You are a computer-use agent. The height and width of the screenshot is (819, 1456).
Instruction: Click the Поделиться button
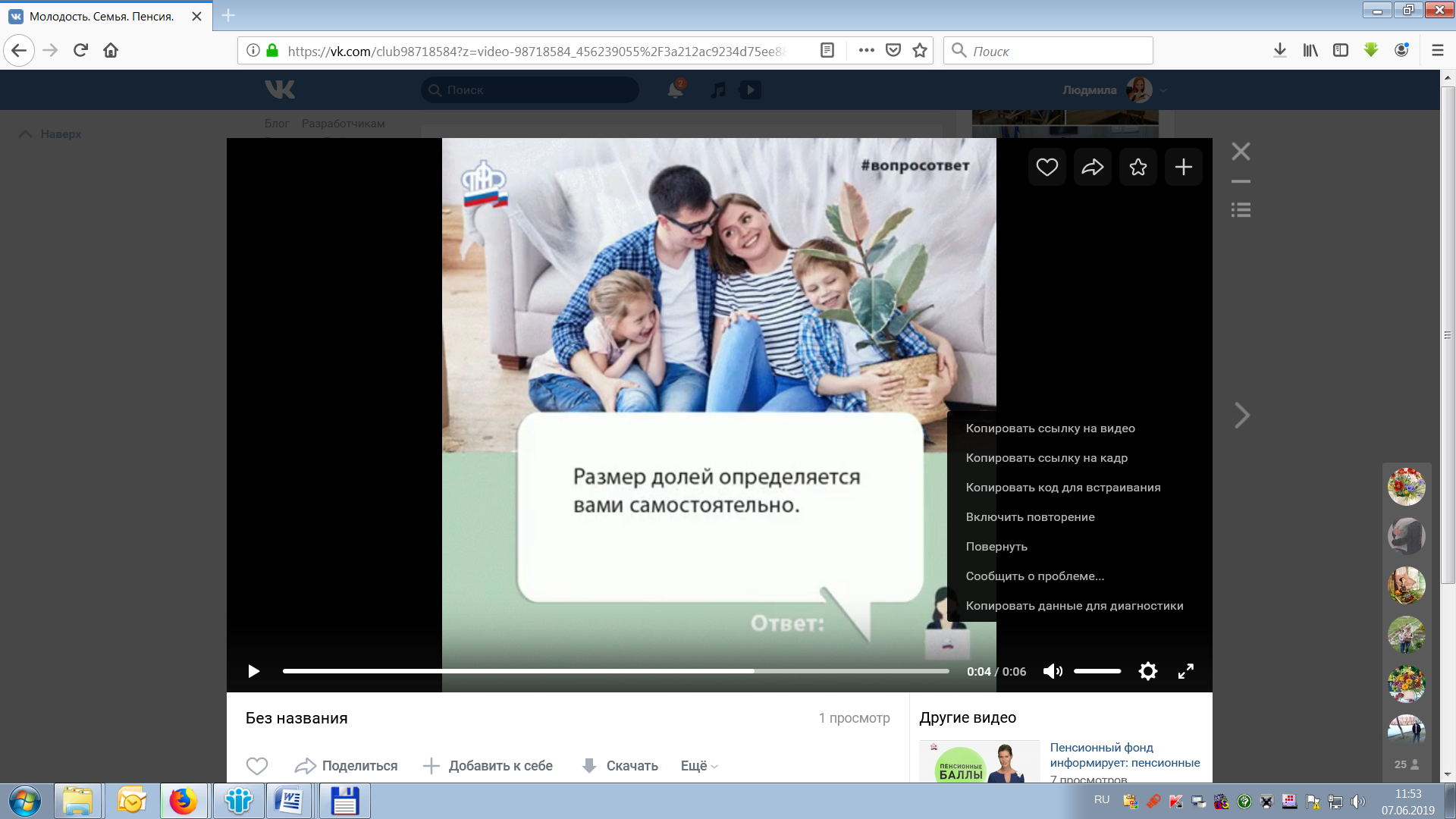[x=347, y=766]
